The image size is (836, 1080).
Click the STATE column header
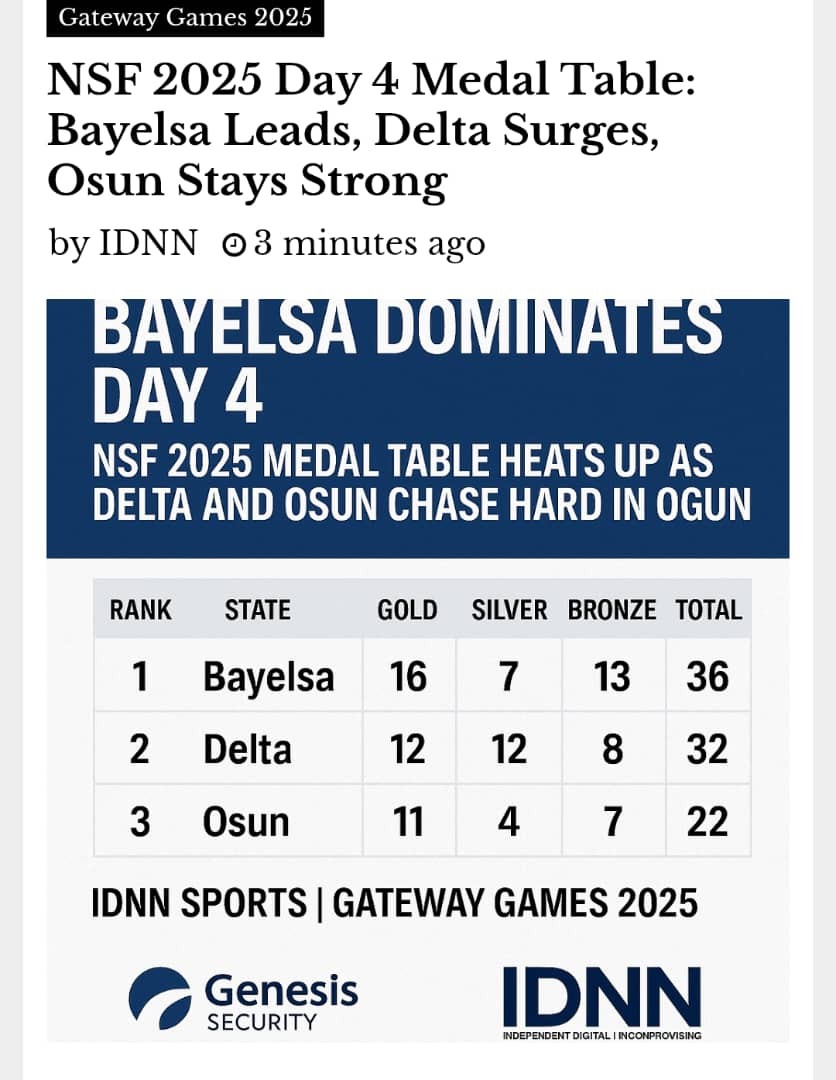(x=258, y=610)
